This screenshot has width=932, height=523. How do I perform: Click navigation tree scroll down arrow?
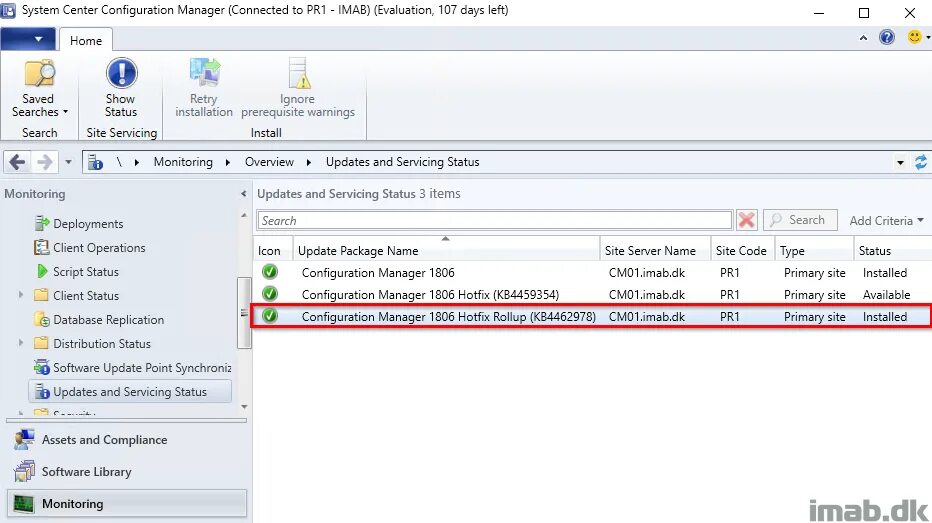pyautogui.click(x=244, y=407)
